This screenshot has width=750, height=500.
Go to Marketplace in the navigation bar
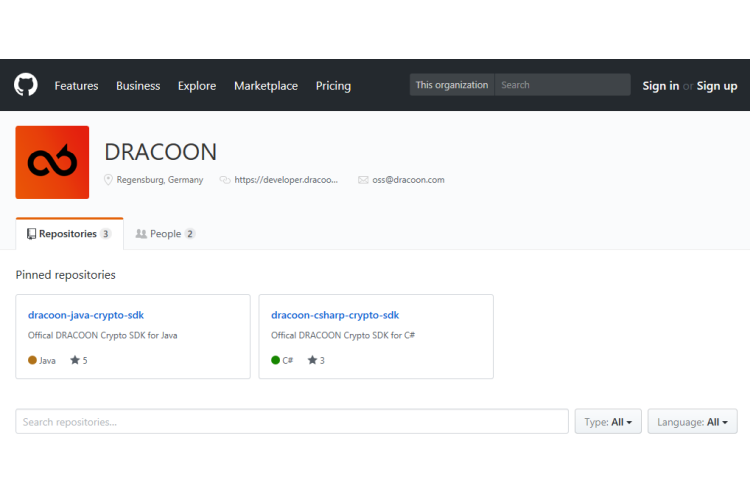click(266, 86)
